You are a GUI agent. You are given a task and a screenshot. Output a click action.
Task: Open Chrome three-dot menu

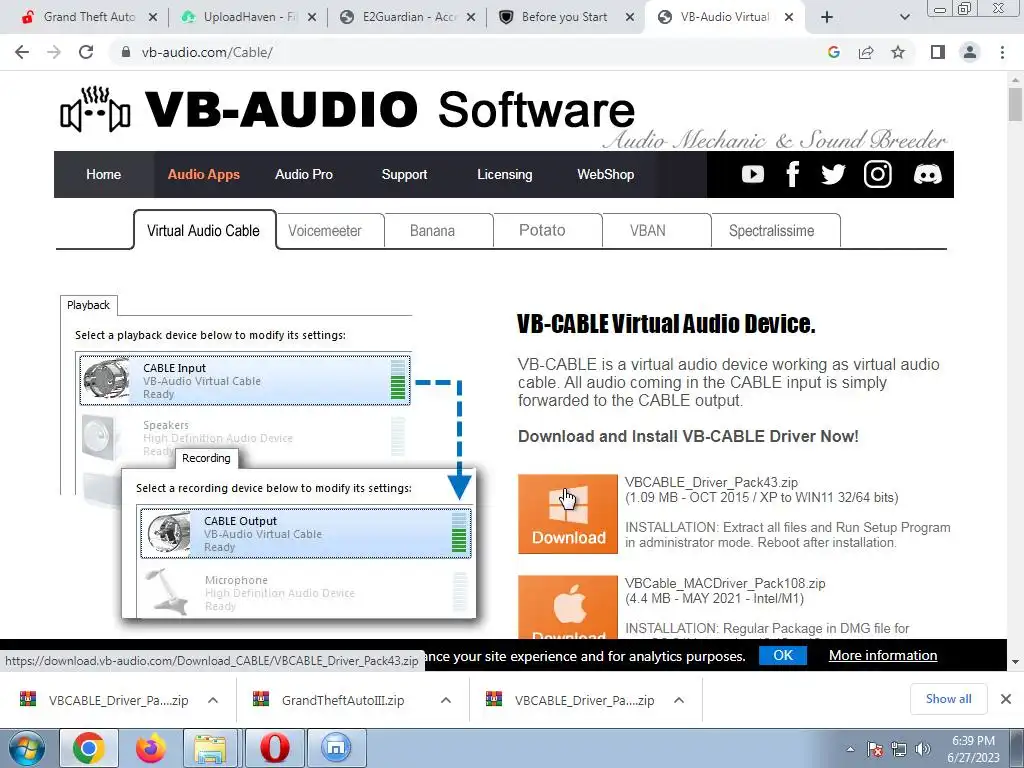1002,52
